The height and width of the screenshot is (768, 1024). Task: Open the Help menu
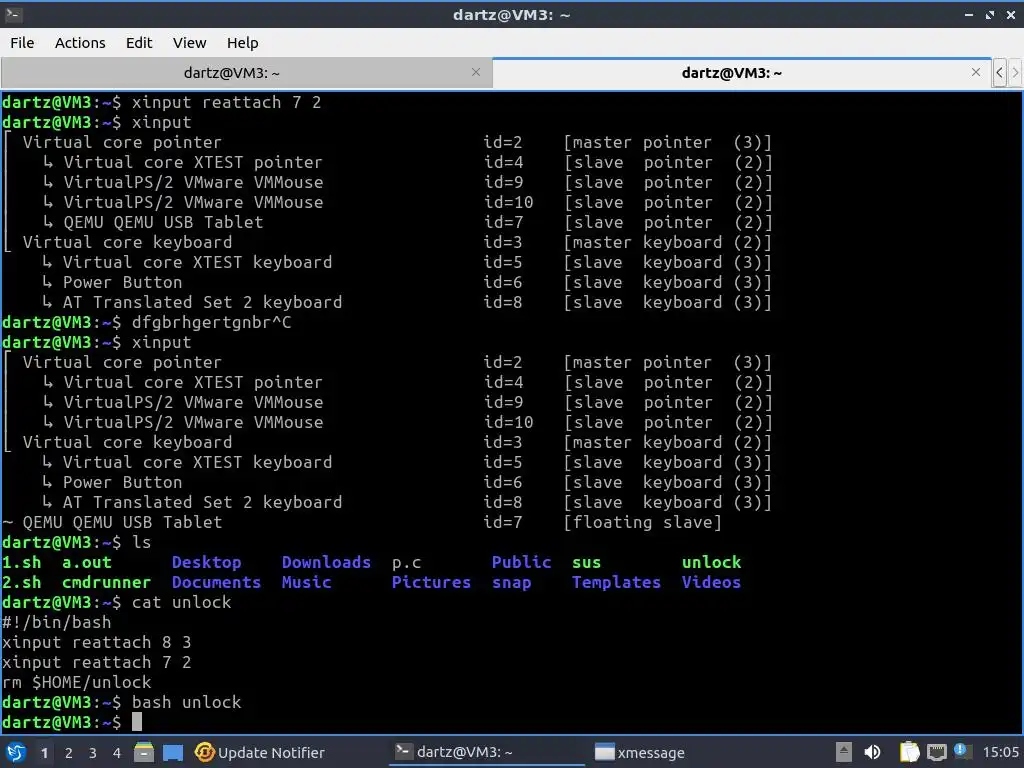[242, 42]
